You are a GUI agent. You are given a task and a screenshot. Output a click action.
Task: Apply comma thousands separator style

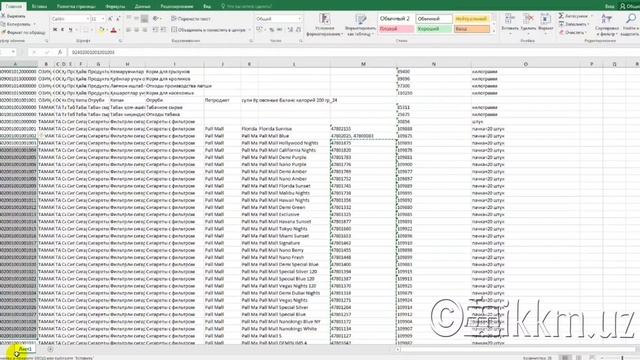[x=279, y=30]
